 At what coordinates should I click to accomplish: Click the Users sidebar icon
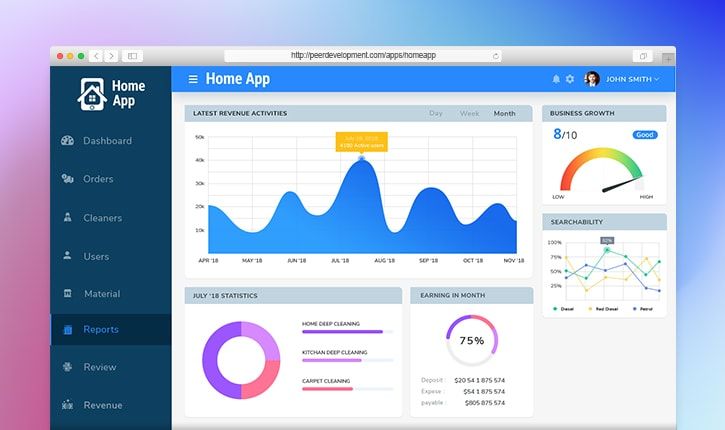pos(68,255)
